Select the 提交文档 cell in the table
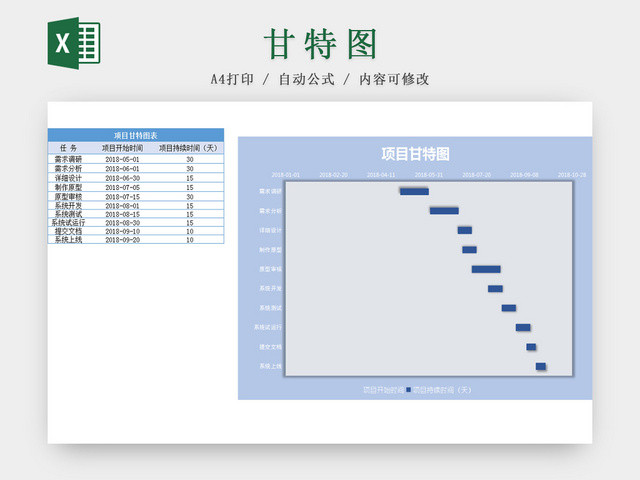640x480 pixels. [x=68, y=231]
